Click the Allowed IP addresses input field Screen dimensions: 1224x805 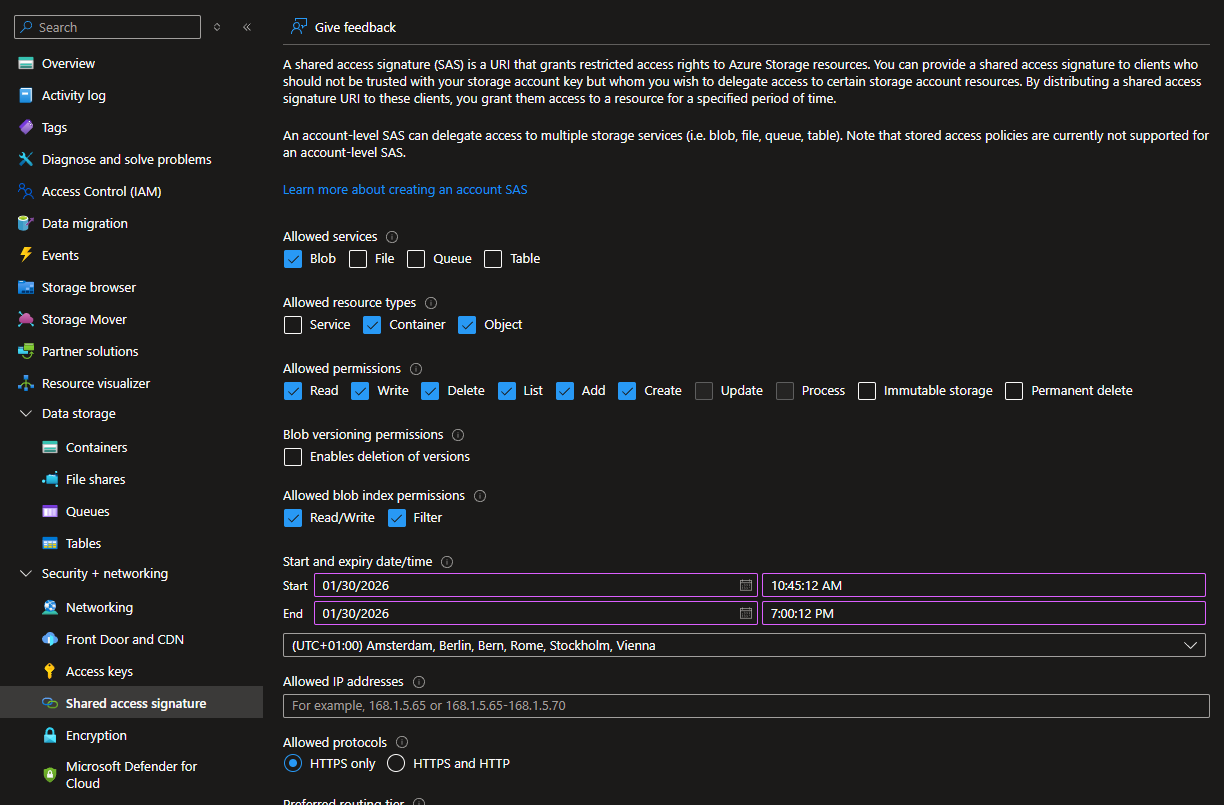[x=746, y=706]
